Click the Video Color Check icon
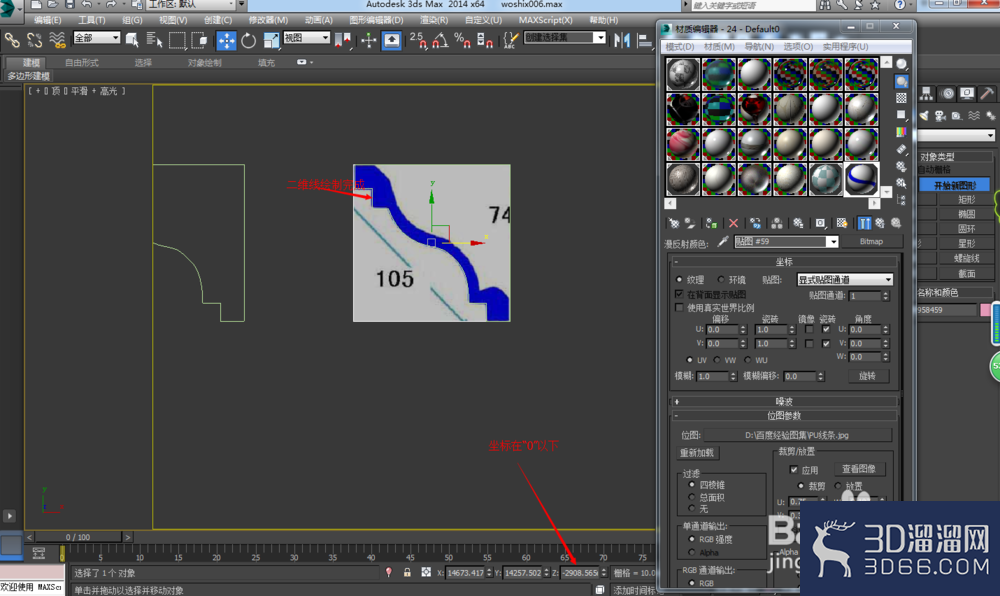 pyautogui.click(x=901, y=132)
